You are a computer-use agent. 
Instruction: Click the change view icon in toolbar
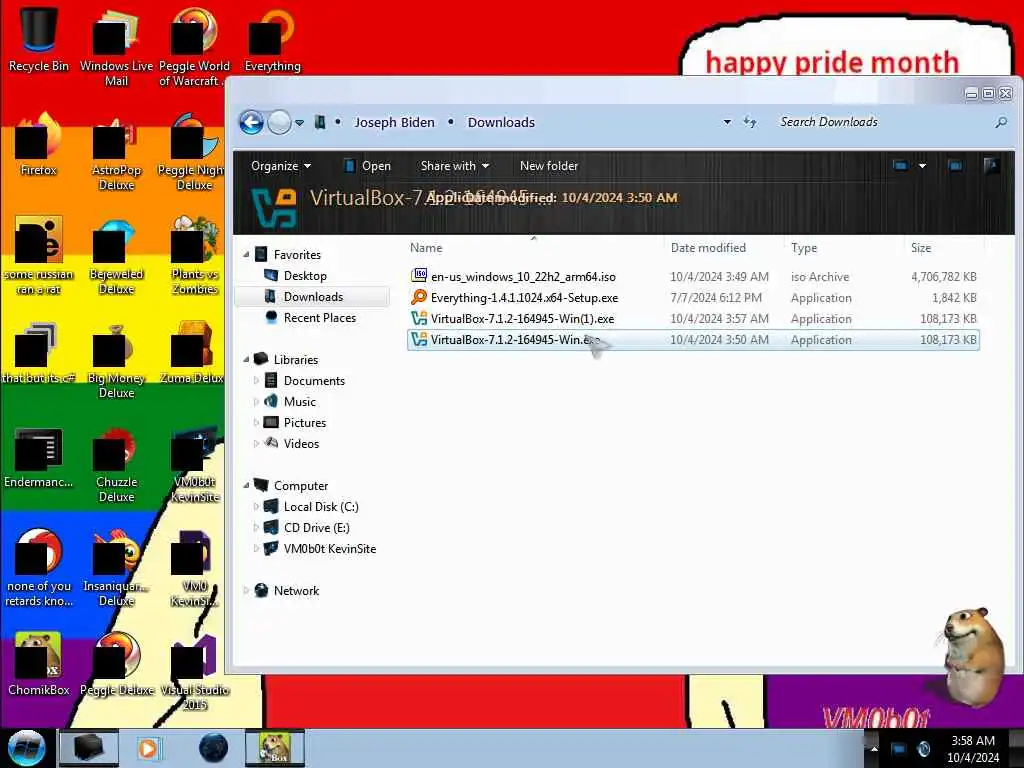pos(900,166)
